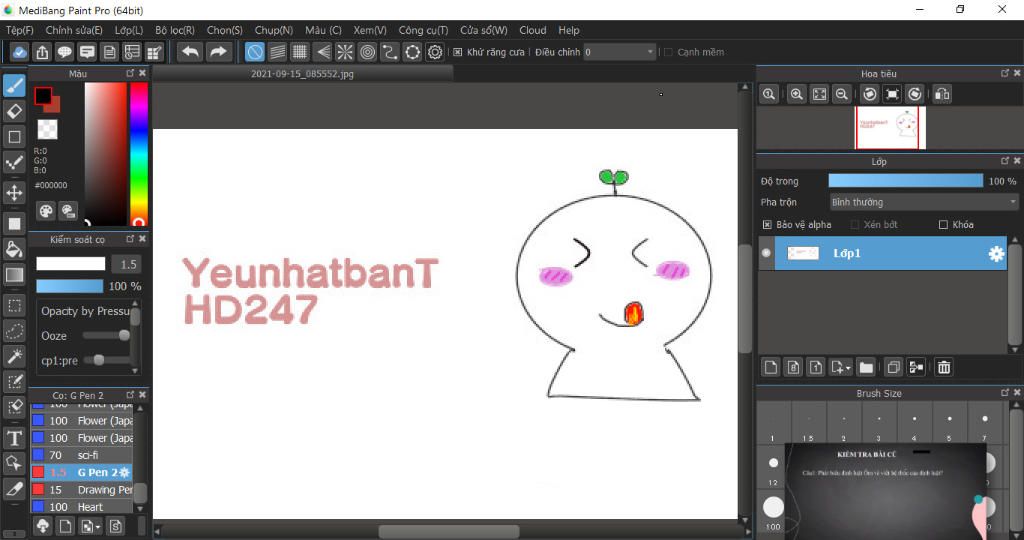Select the Lasso selection tool

pyautogui.click(x=14, y=331)
